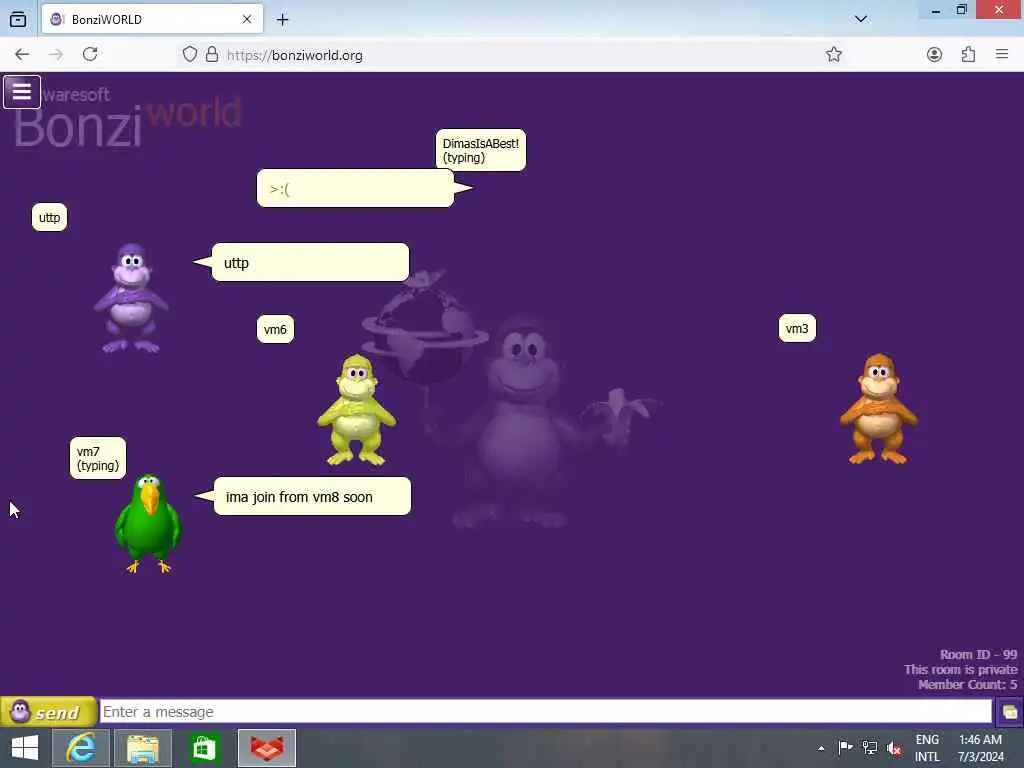This screenshot has width=1024, height=768.
Task: Expand the list all tabs dropdown
Action: point(861,19)
